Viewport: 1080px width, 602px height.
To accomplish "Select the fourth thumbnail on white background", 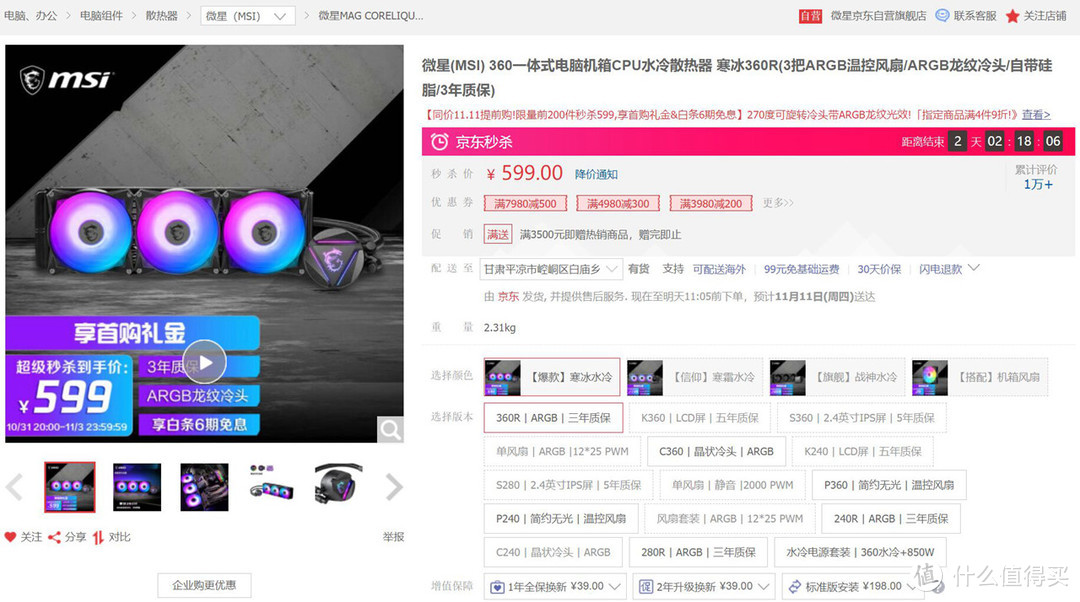I will pos(271,482).
